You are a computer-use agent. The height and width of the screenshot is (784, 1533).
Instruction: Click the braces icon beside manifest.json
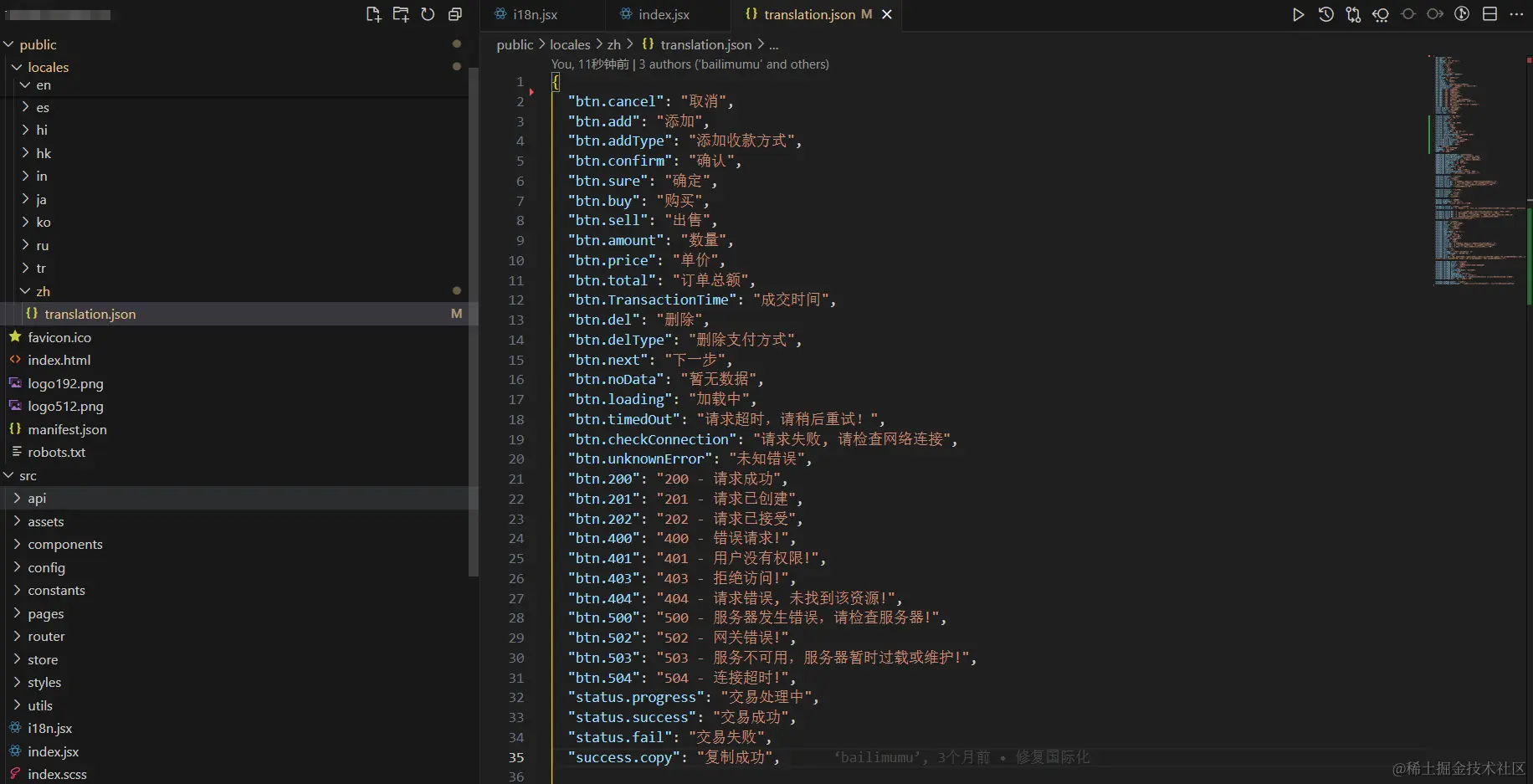(15, 428)
